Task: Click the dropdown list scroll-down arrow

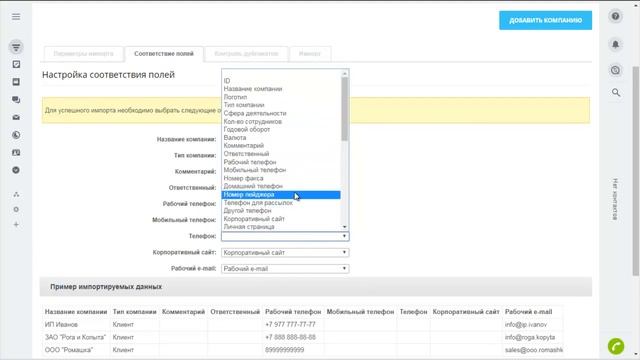Action: [x=345, y=227]
